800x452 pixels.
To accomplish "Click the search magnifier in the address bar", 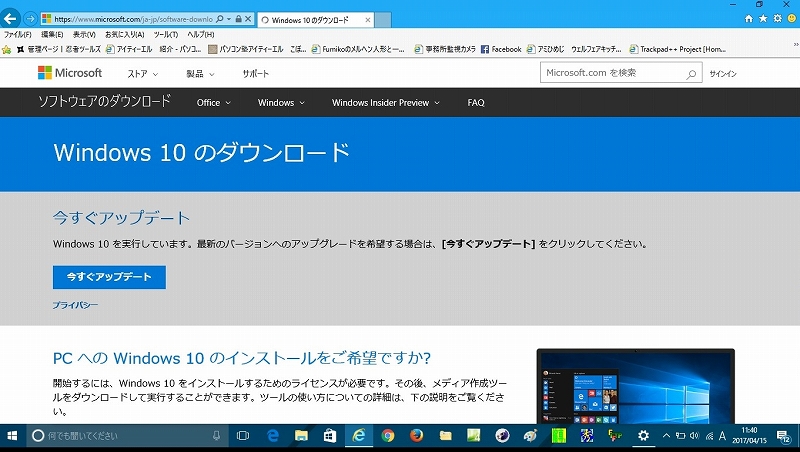I will click(219, 19).
